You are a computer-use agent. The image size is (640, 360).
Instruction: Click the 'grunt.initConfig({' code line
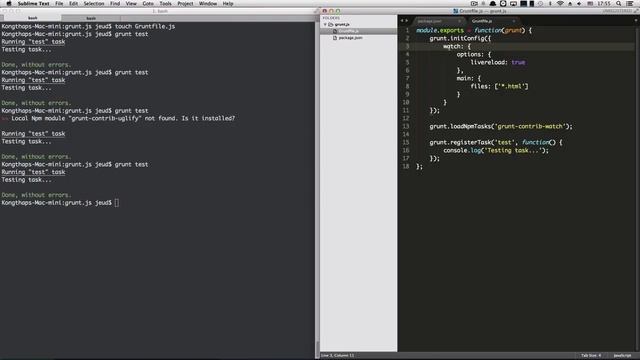460,38
